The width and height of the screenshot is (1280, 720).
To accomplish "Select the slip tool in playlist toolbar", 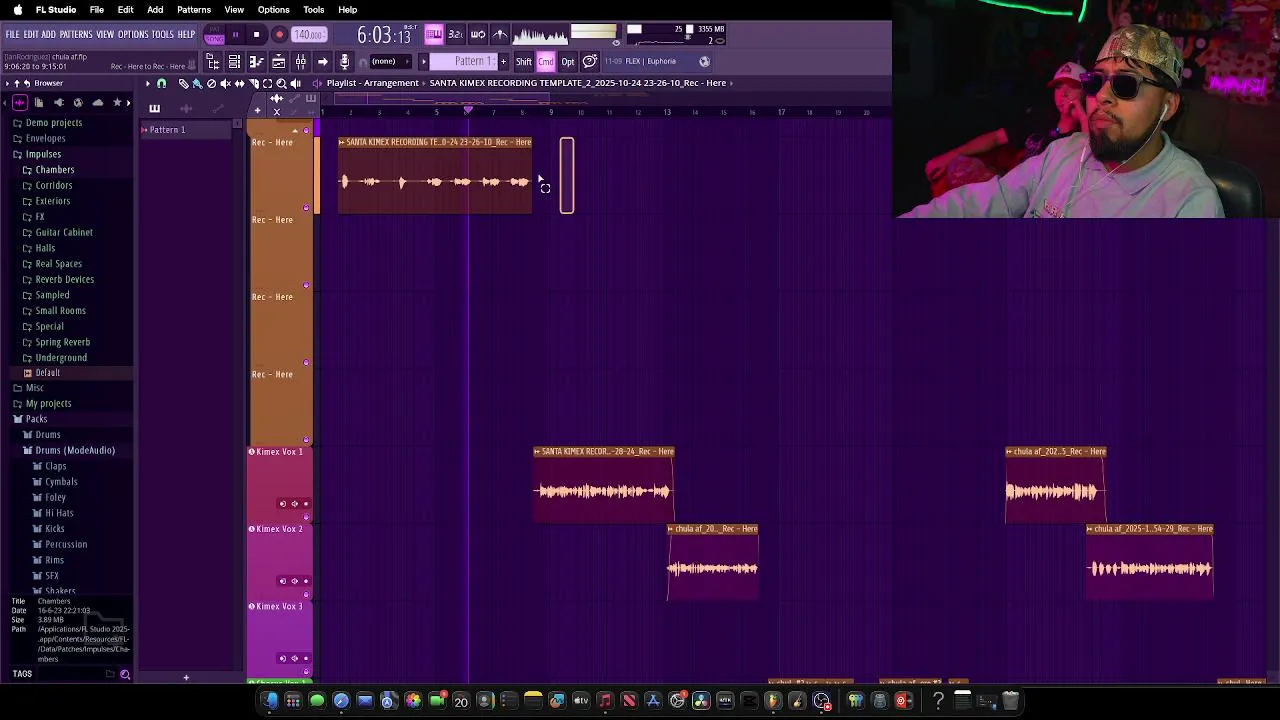I will [x=239, y=84].
